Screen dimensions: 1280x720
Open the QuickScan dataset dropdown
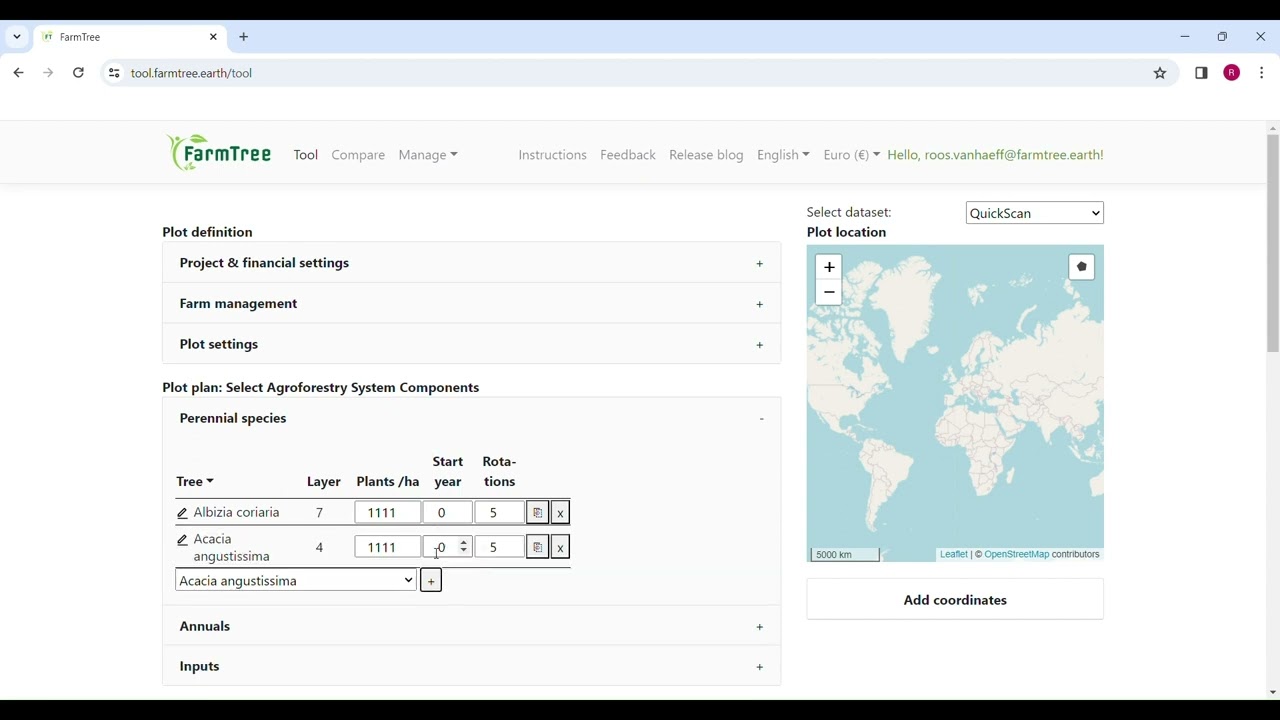tap(1035, 213)
